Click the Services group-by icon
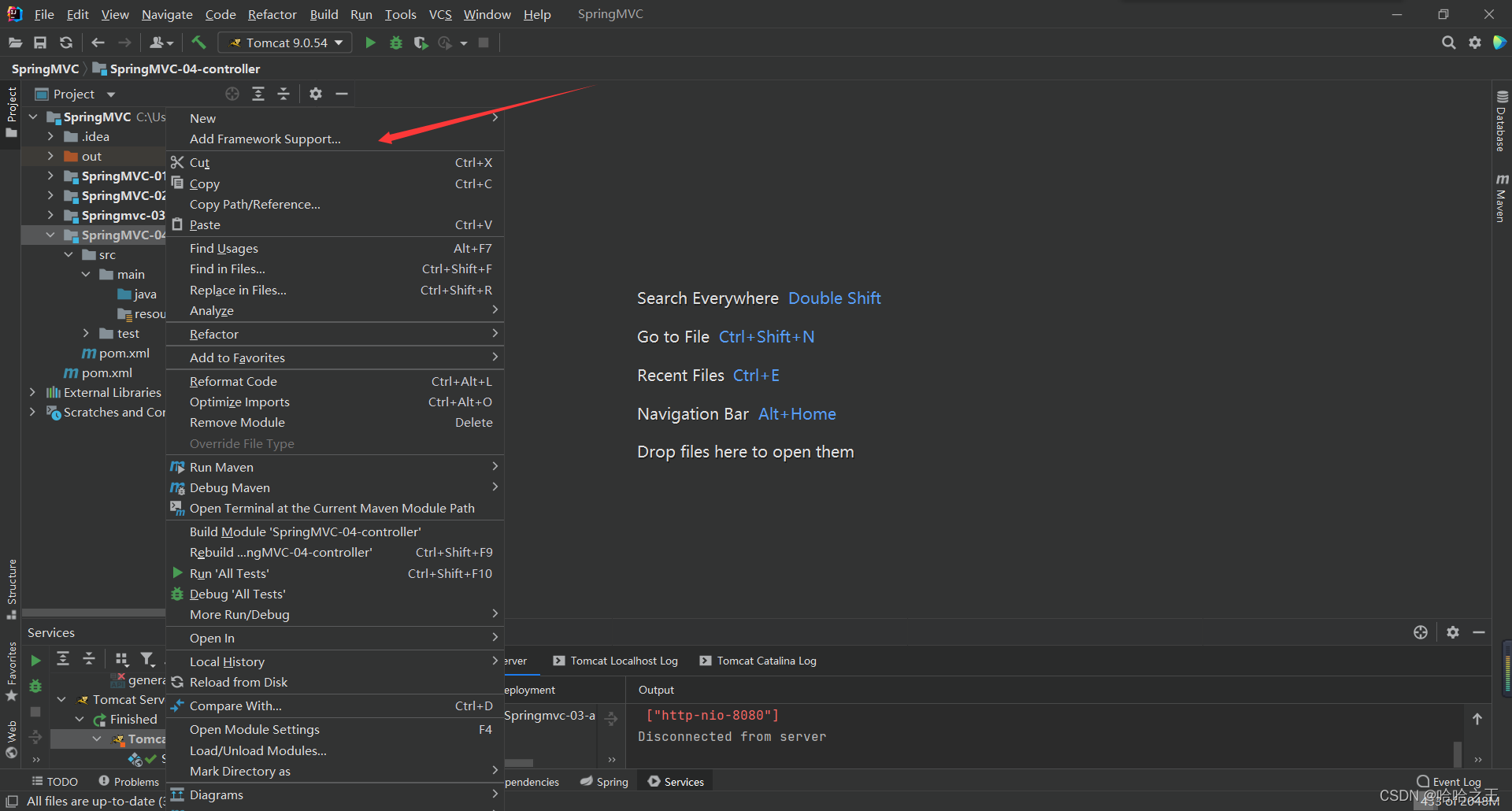The image size is (1512, 811). 121,659
